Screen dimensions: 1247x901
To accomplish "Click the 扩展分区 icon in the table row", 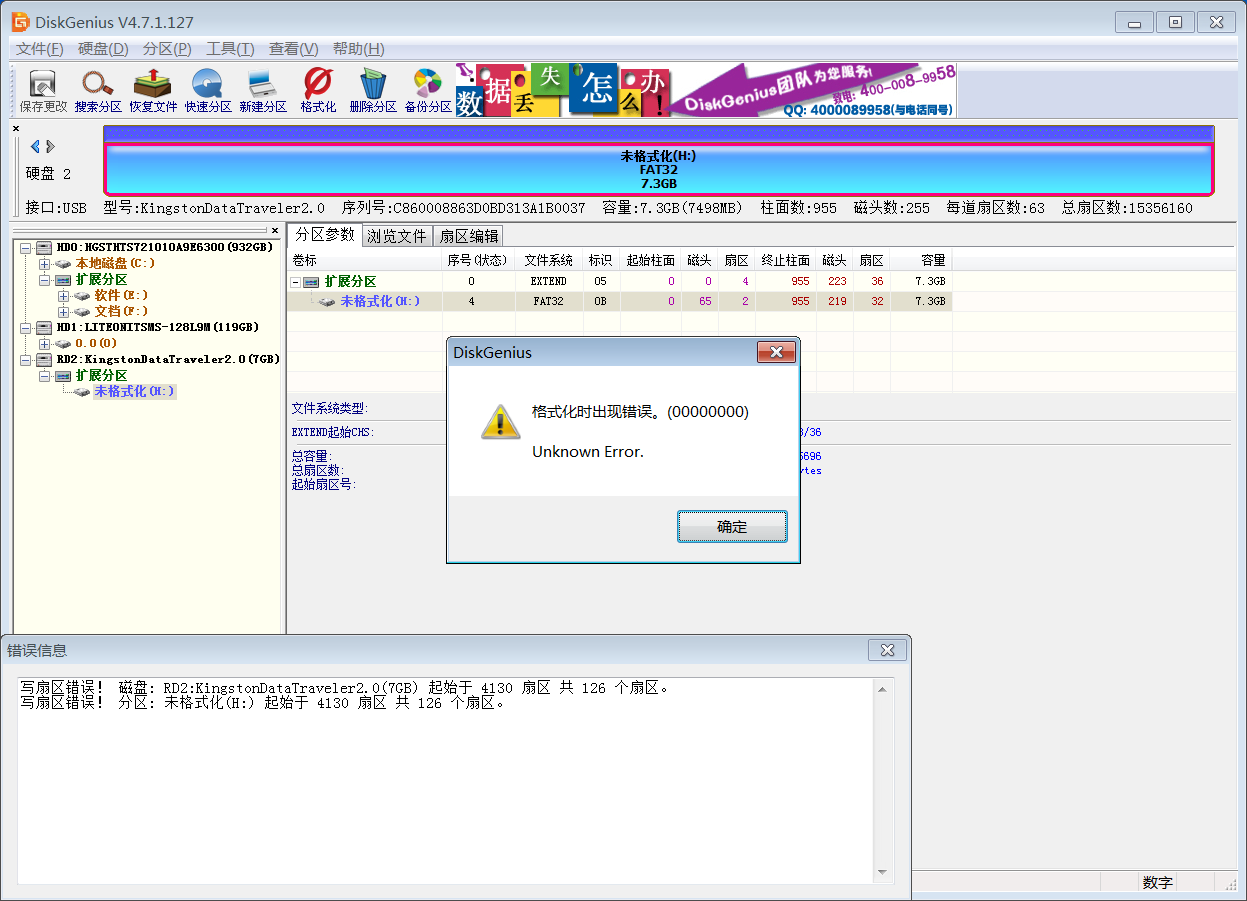I will click(x=311, y=282).
